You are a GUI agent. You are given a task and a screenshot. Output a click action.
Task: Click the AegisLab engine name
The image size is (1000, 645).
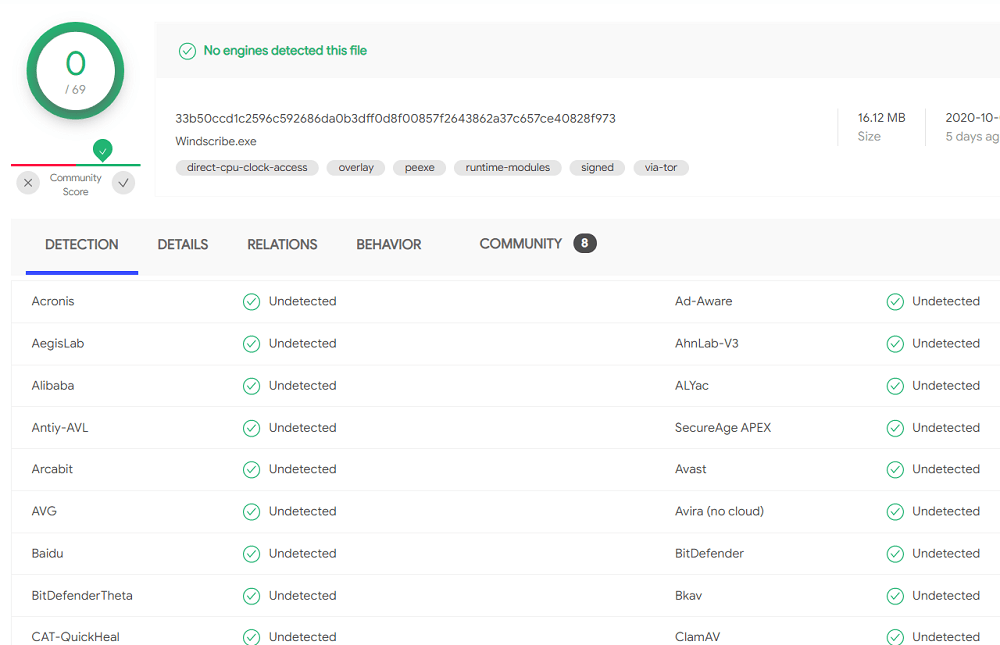tap(58, 343)
